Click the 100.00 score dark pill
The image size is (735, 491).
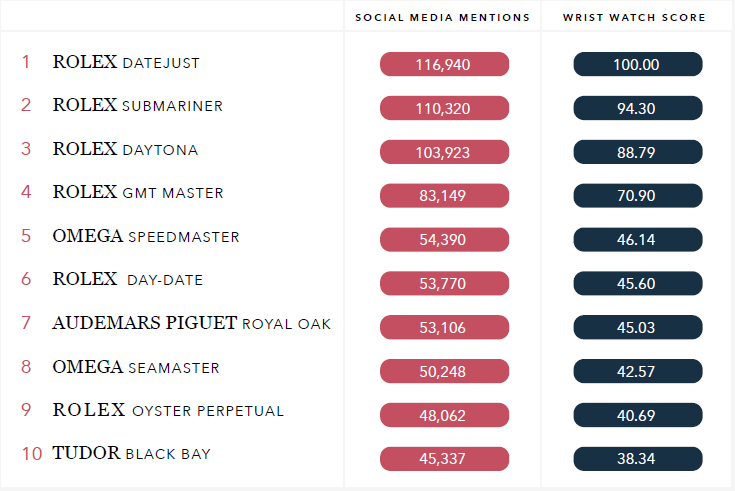(x=637, y=64)
